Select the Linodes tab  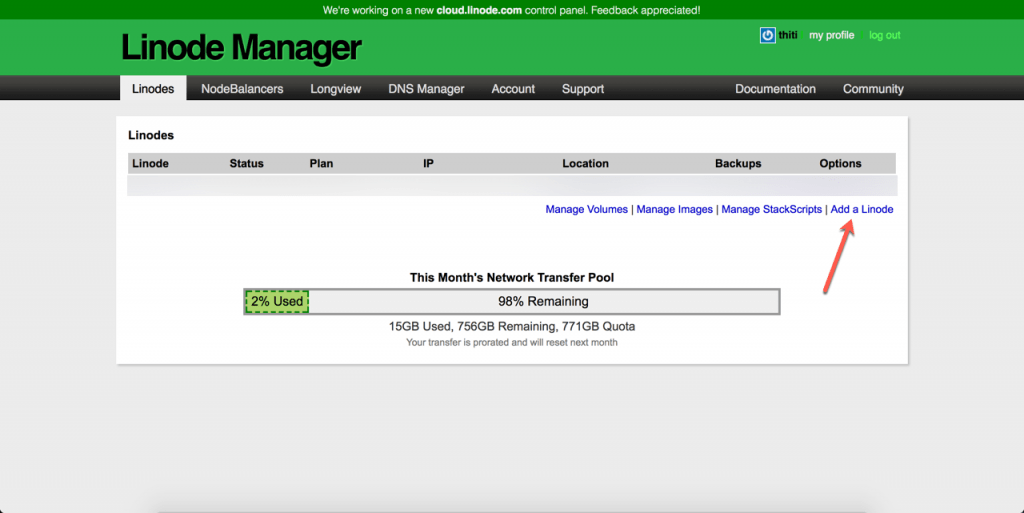click(153, 89)
